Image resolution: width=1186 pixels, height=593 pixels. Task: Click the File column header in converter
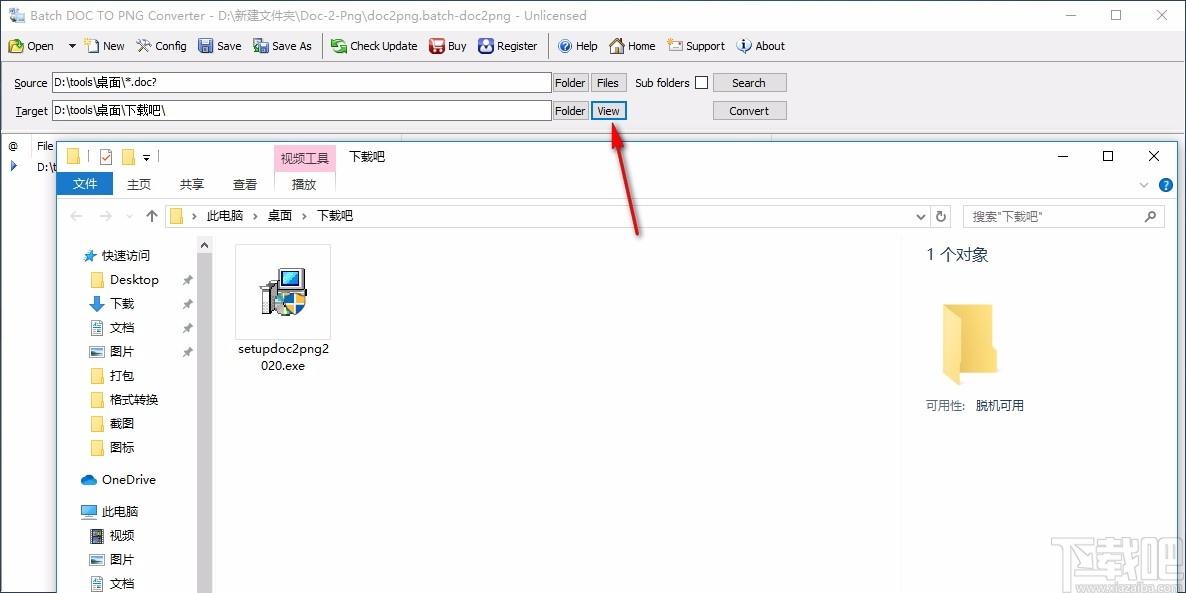pyautogui.click(x=45, y=146)
